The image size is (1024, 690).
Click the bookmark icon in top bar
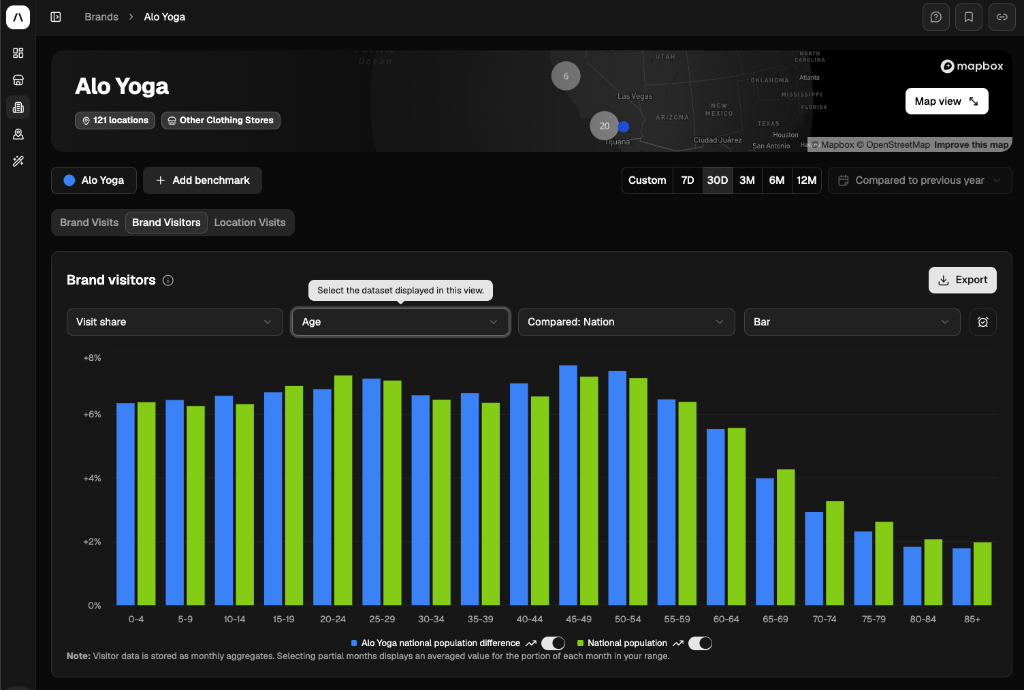[x=968, y=17]
